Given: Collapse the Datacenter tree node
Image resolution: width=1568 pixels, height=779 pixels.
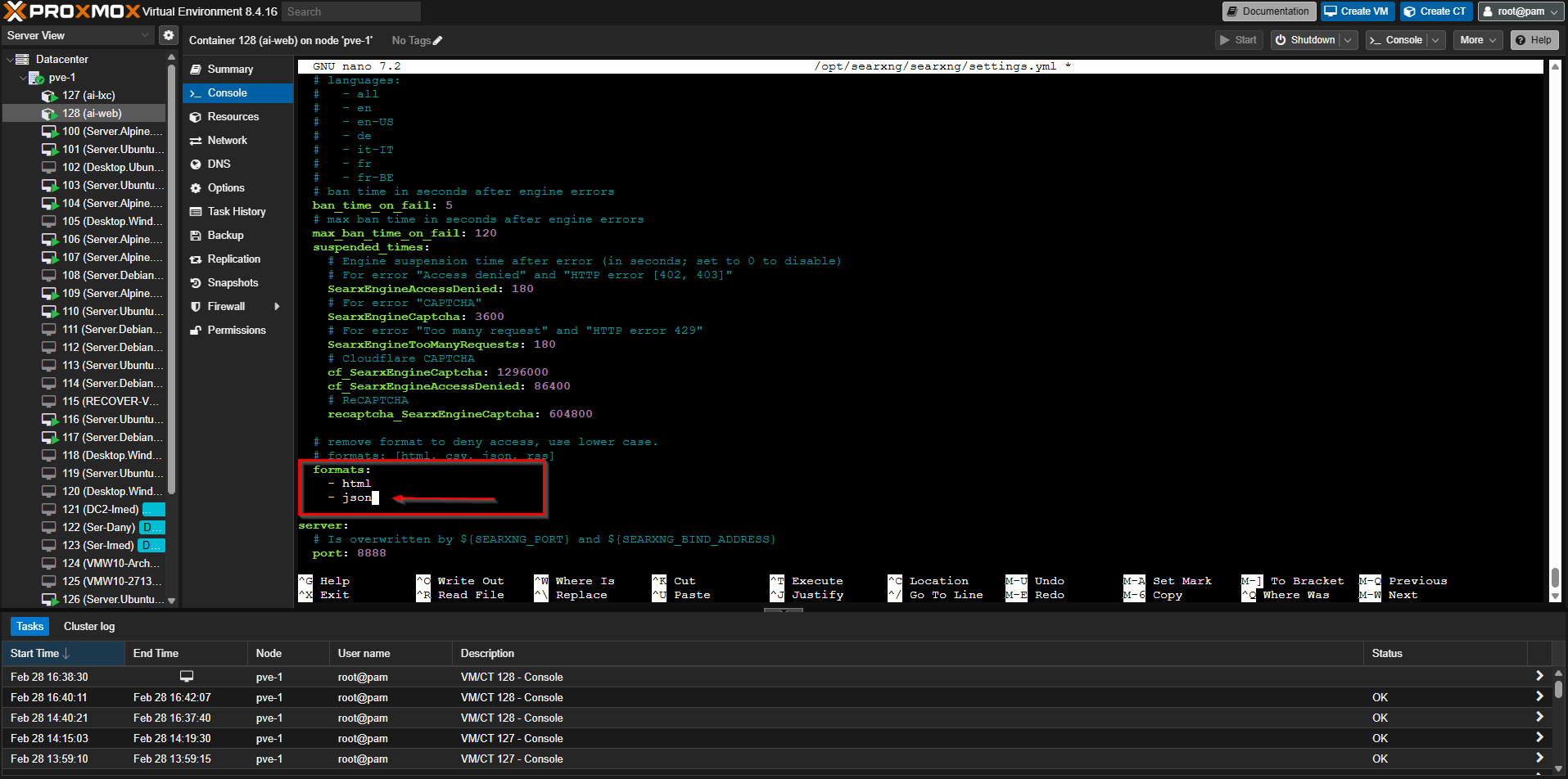Looking at the screenshot, I should 10,60.
